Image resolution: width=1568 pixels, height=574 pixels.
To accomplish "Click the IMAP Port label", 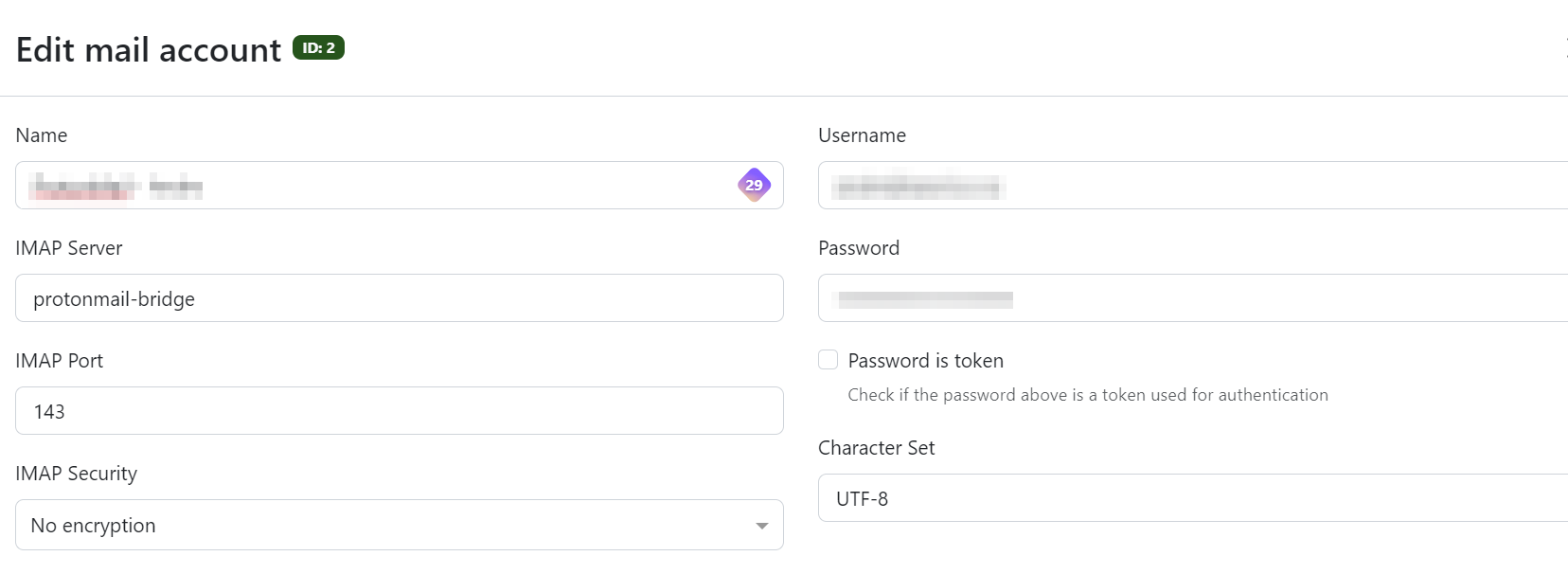I will tap(60, 361).
